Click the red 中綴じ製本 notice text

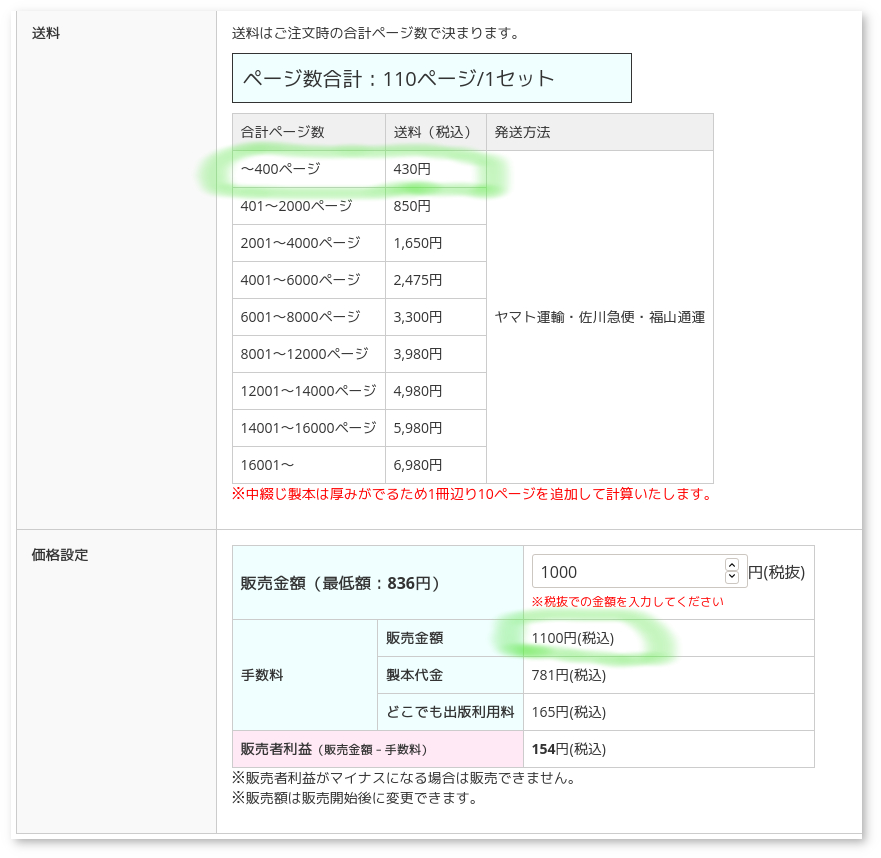click(x=480, y=492)
